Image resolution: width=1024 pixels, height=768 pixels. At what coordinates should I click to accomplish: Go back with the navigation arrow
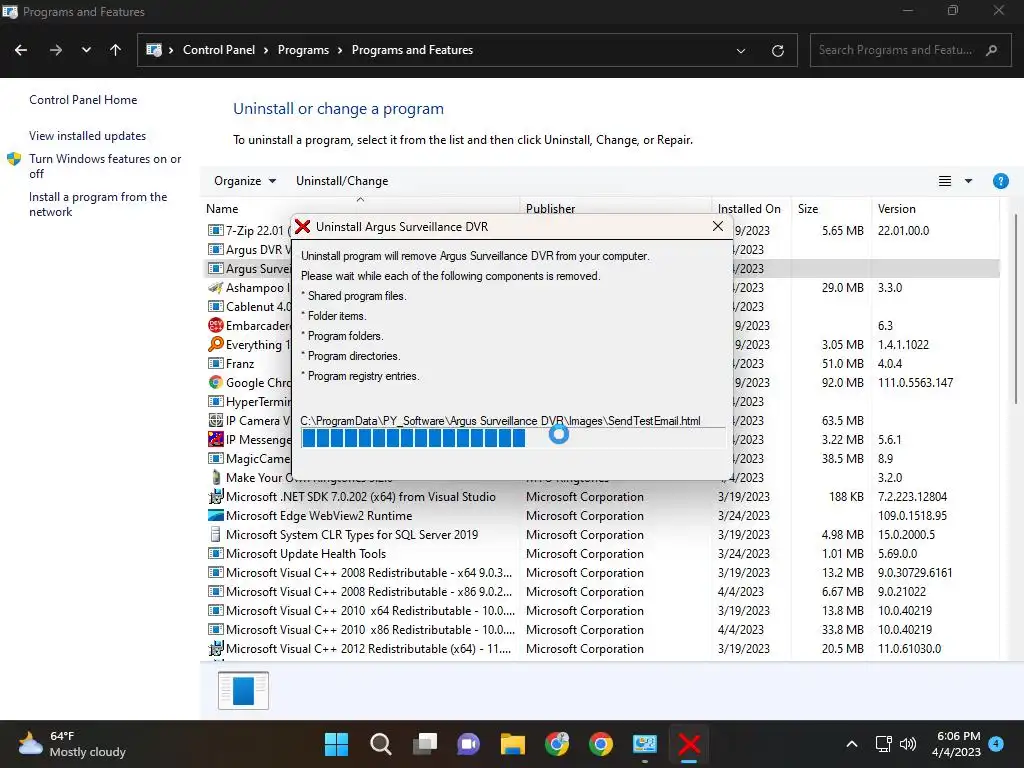coord(21,50)
